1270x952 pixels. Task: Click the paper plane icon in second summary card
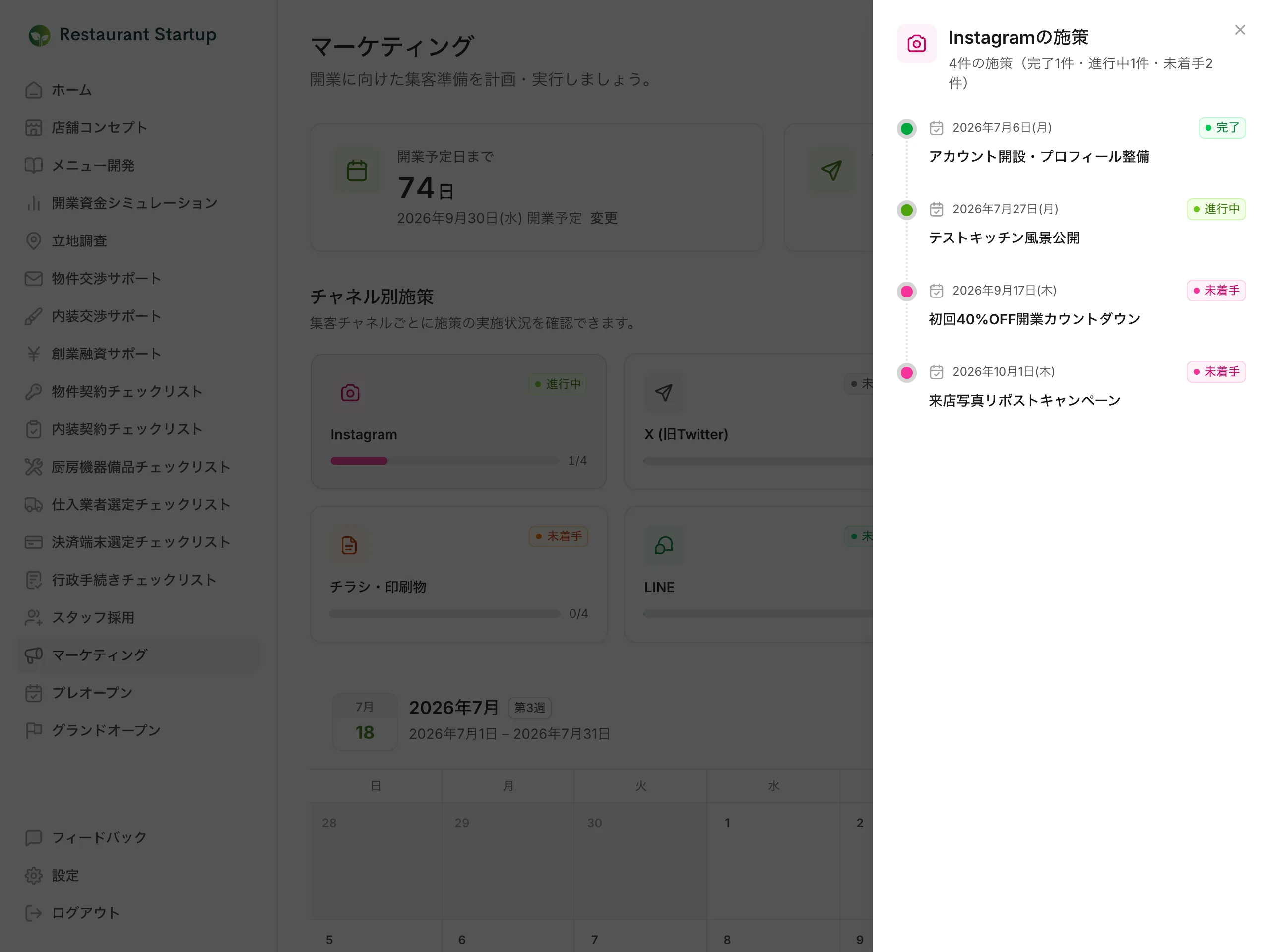click(x=831, y=171)
